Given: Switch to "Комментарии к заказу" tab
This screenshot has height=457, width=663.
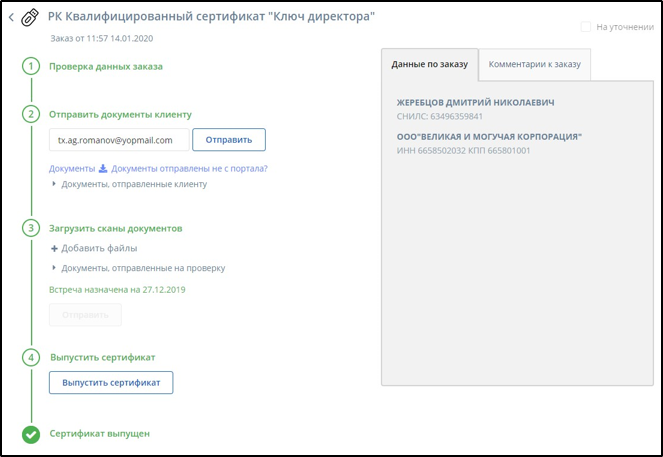Looking at the screenshot, I should (x=534, y=64).
